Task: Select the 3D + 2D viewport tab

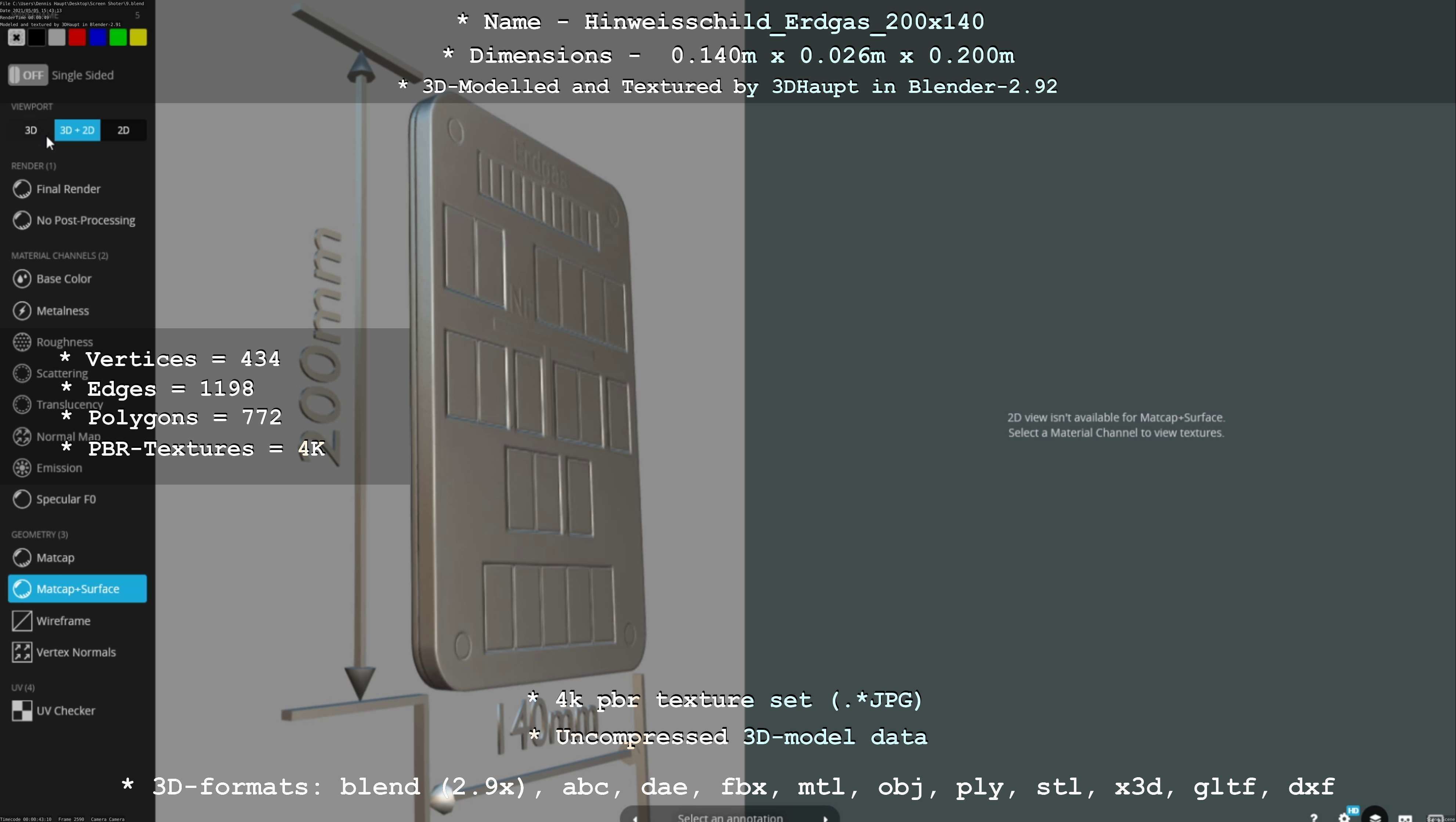Action: (77, 130)
